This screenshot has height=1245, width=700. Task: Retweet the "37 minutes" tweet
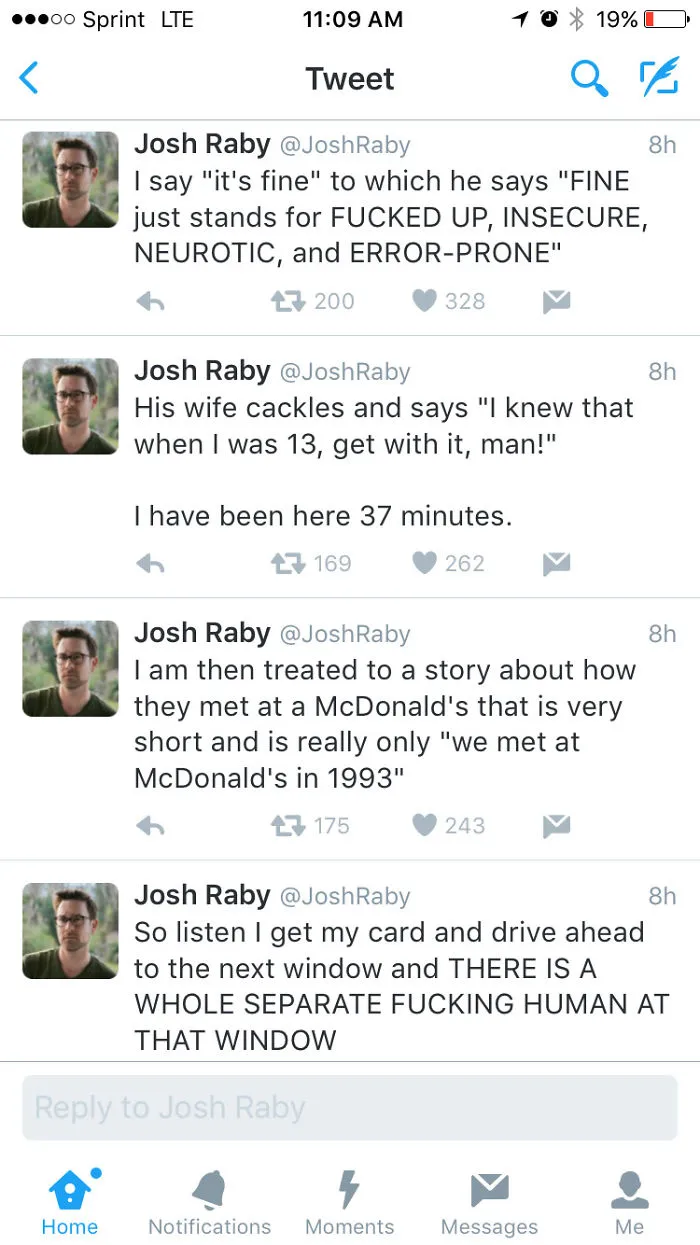point(289,564)
